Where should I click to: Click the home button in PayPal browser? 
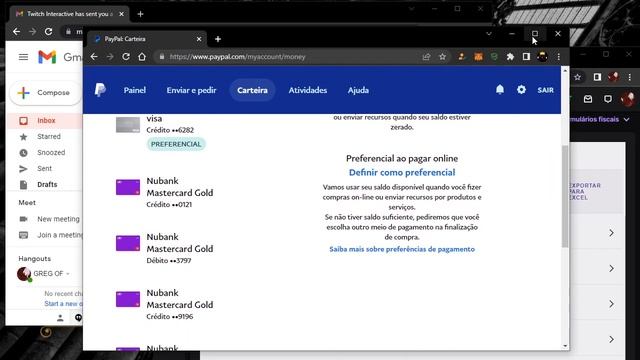coord(142,57)
